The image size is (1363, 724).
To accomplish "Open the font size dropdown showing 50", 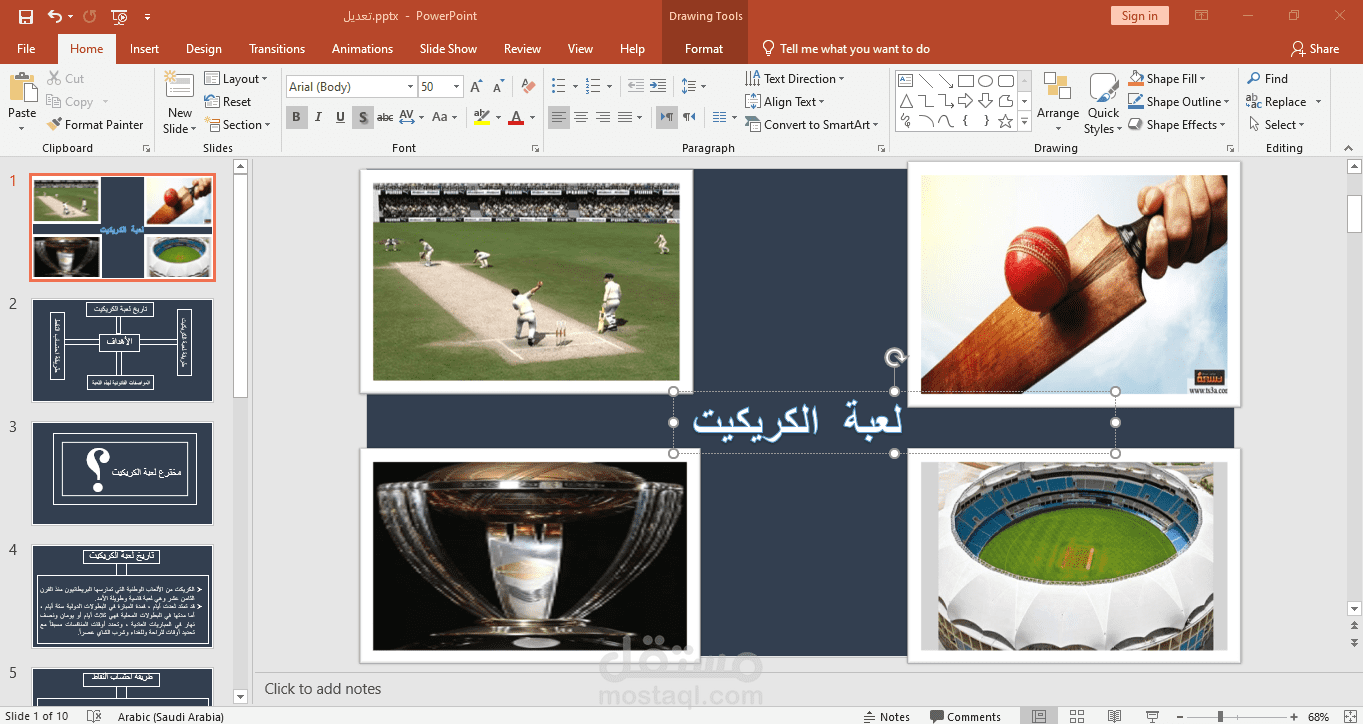I will (x=457, y=87).
